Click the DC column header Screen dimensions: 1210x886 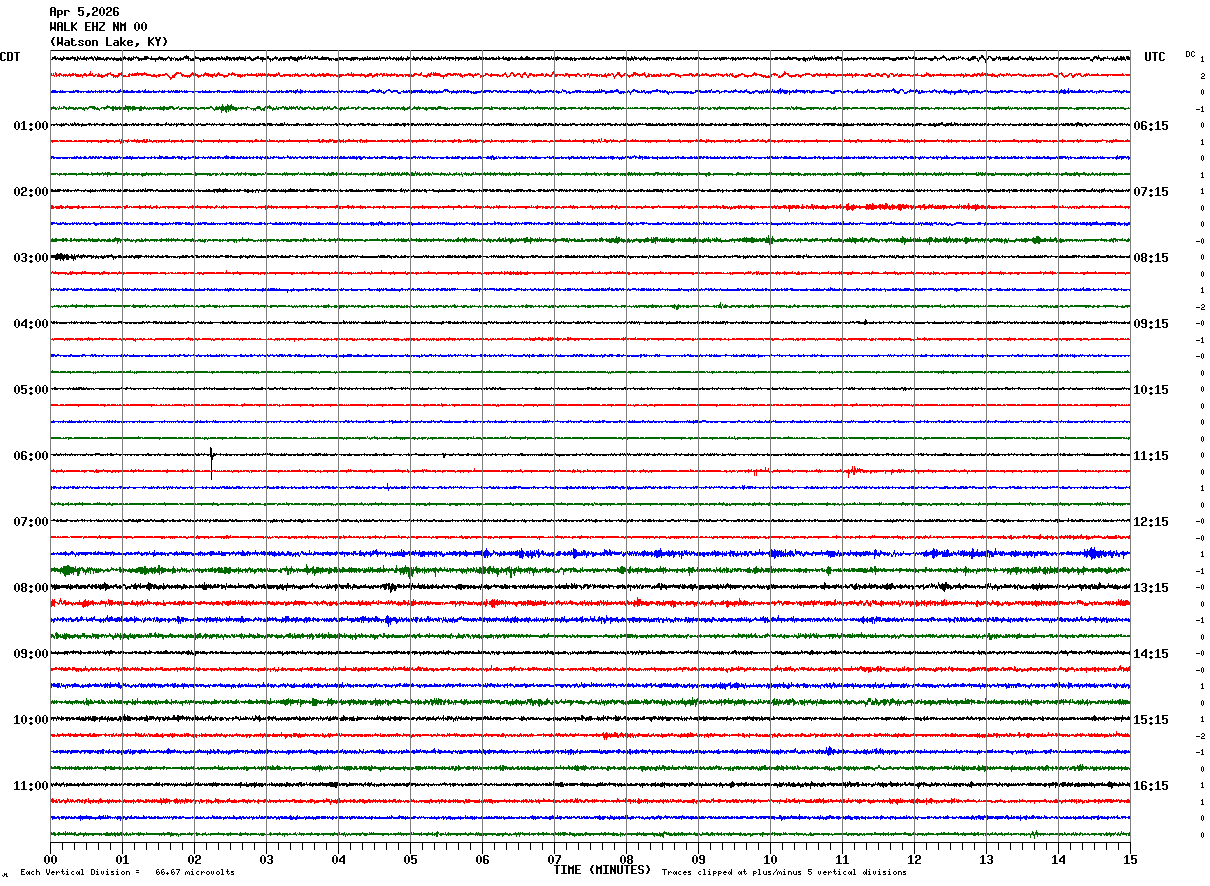1190,54
